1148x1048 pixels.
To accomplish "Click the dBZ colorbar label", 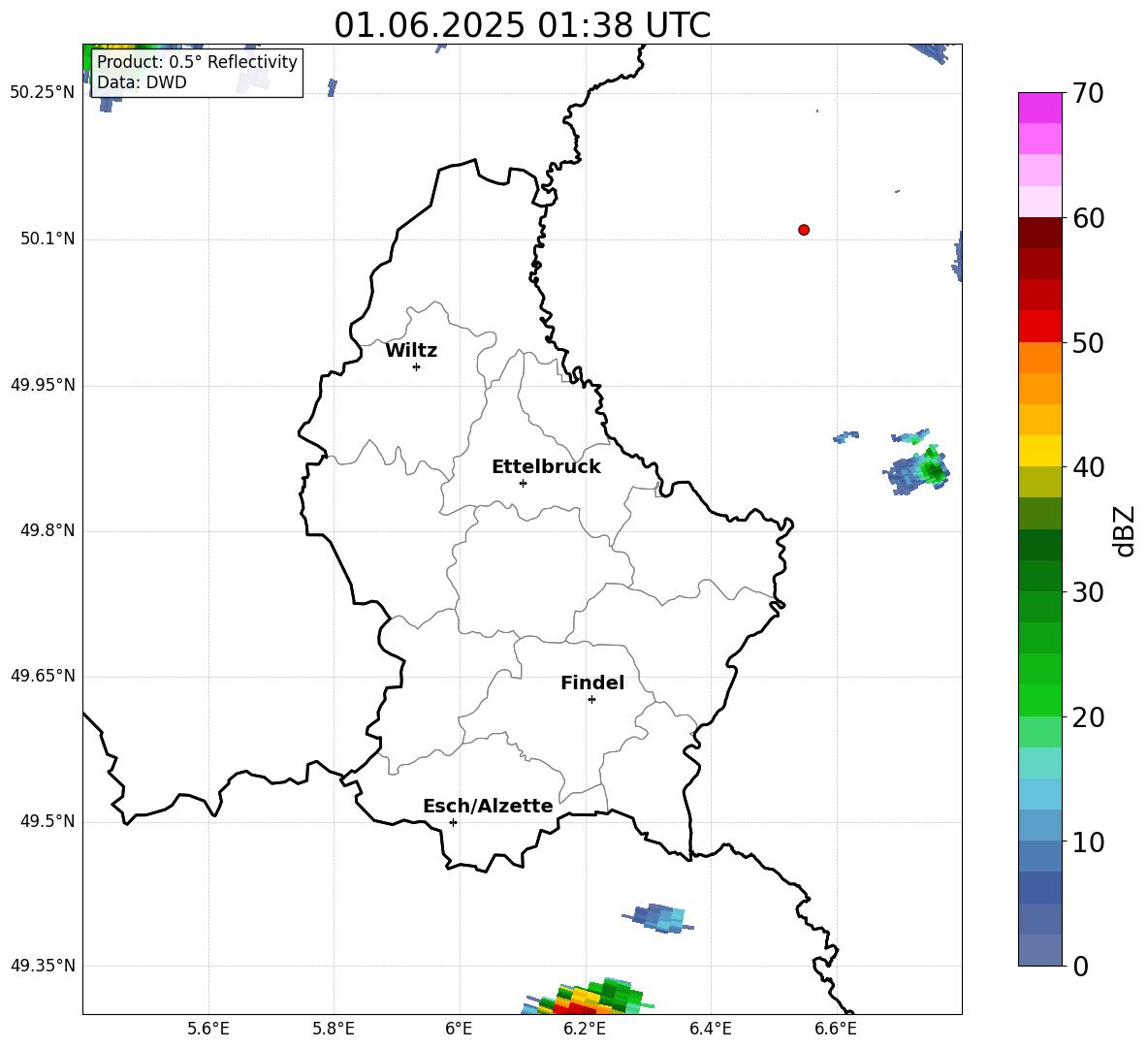I will click(x=1126, y=530).
